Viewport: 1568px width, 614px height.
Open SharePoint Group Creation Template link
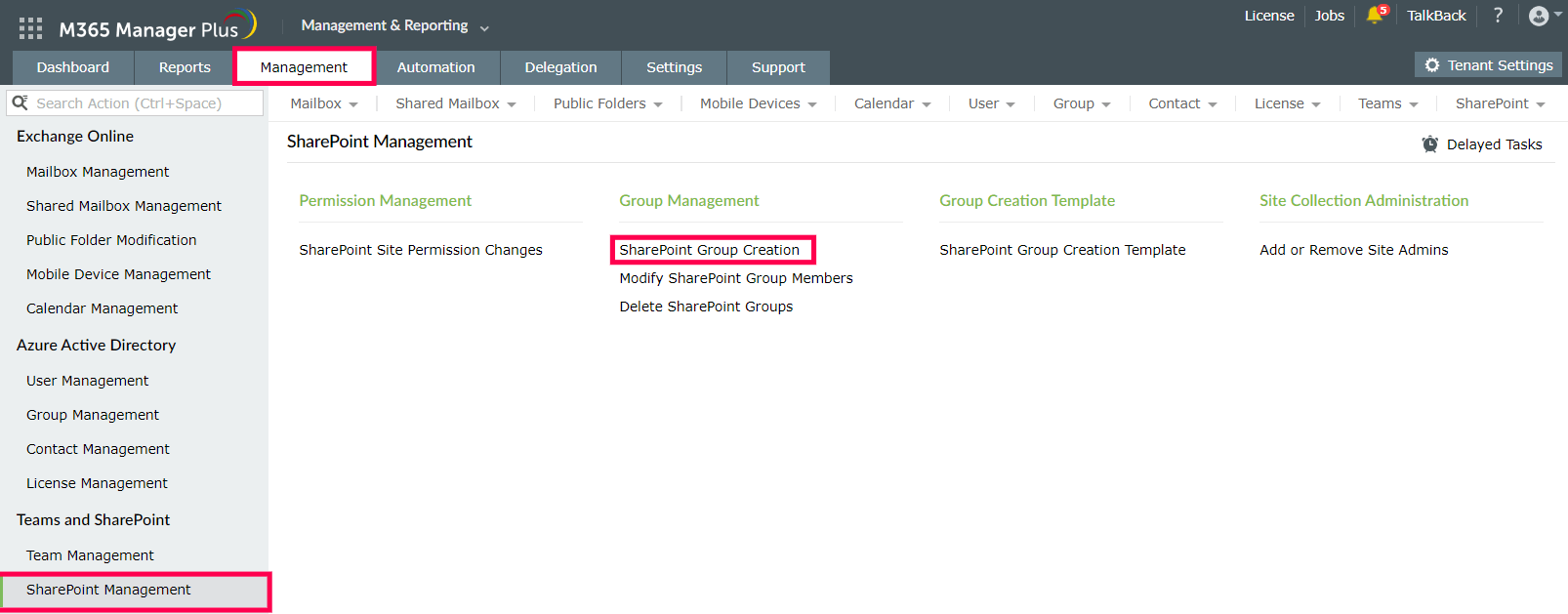1062,250
